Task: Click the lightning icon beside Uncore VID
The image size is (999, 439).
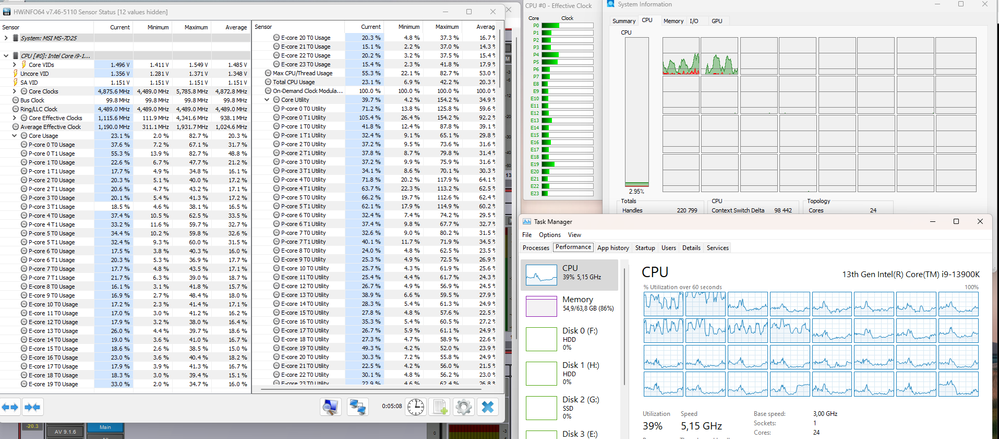Action: pyautogui.click(x=15, y=73)
